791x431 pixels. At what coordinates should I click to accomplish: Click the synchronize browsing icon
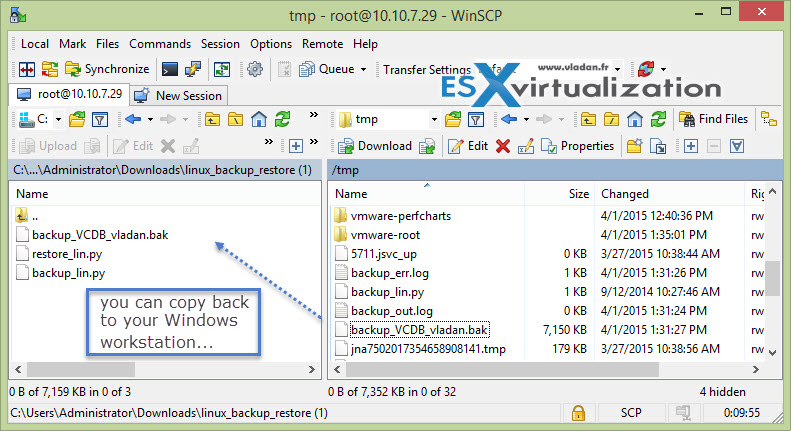[49, 69]
